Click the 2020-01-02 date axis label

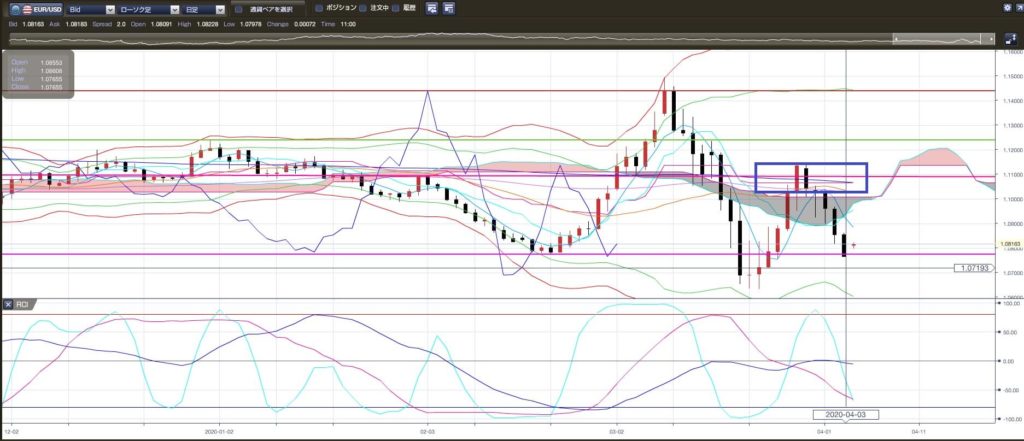[219, 431]
